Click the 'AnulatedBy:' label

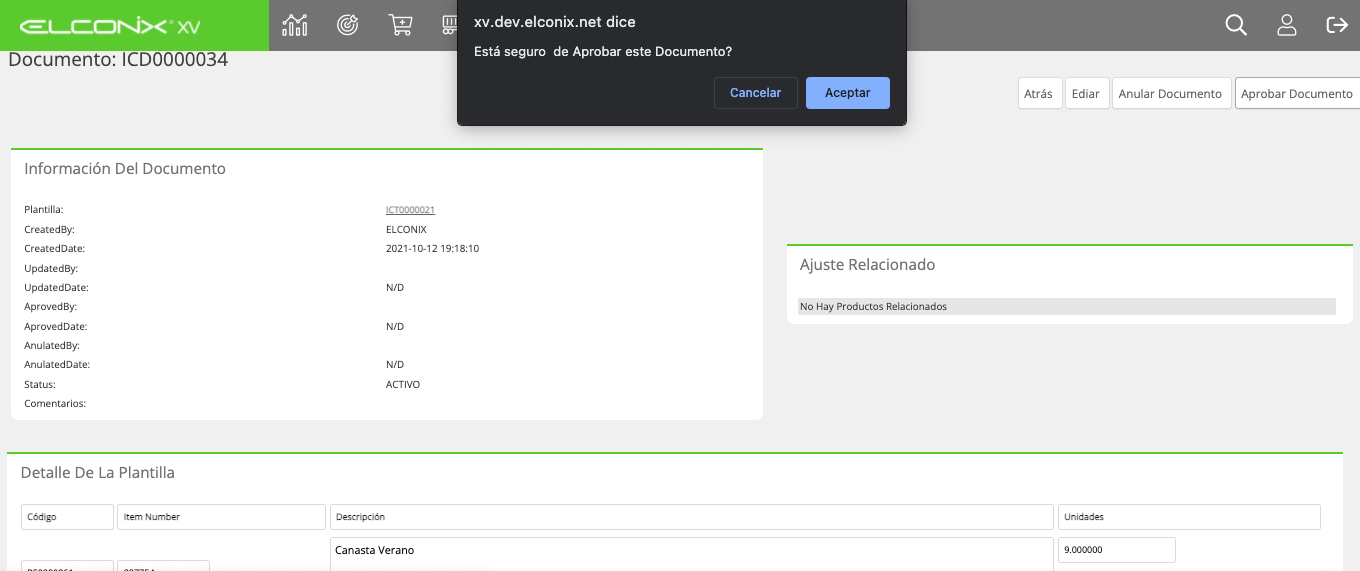pyautogui.click(x=51, y=345)
